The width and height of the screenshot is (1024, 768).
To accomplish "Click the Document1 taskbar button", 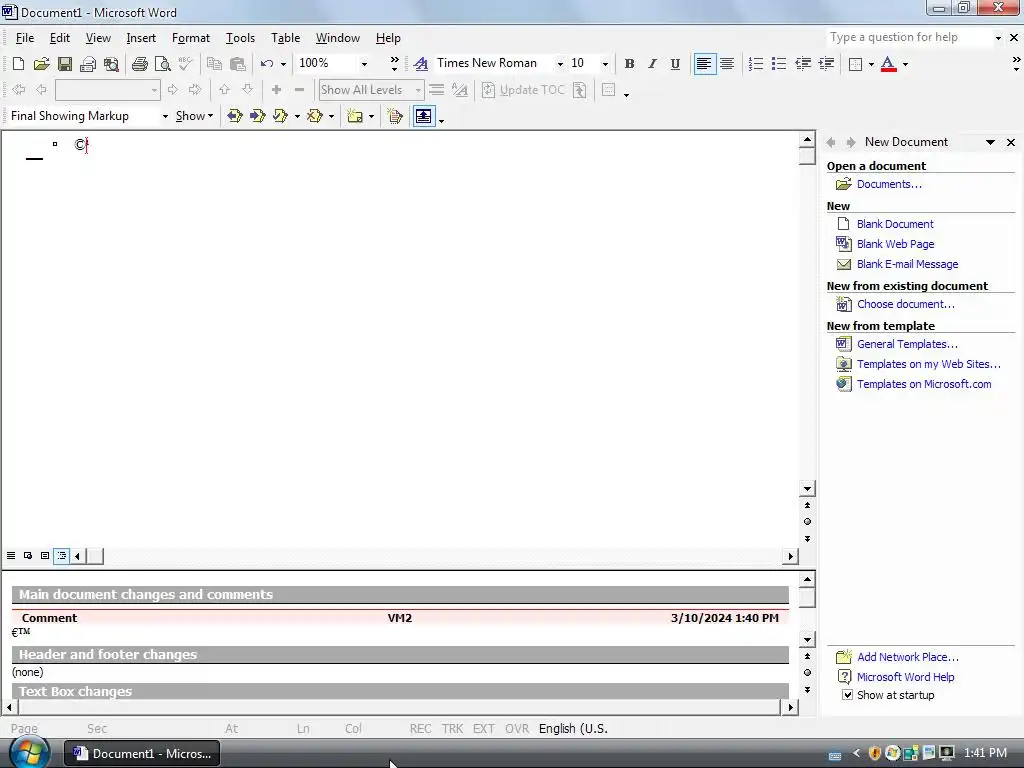I will click(x=142, y=754).
